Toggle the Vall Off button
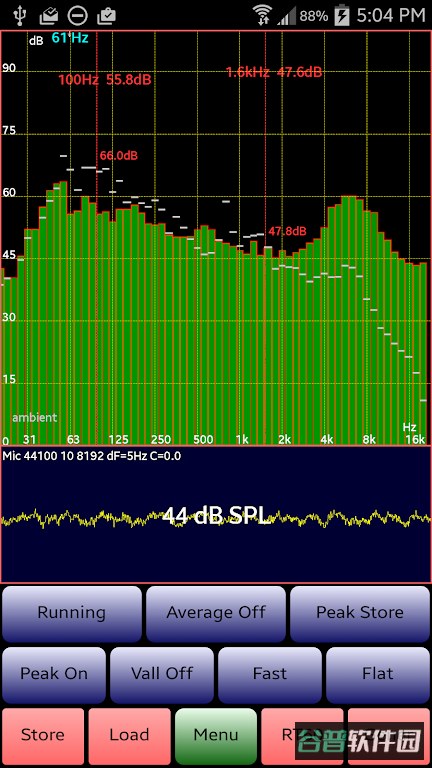 (x=162, y=674)
